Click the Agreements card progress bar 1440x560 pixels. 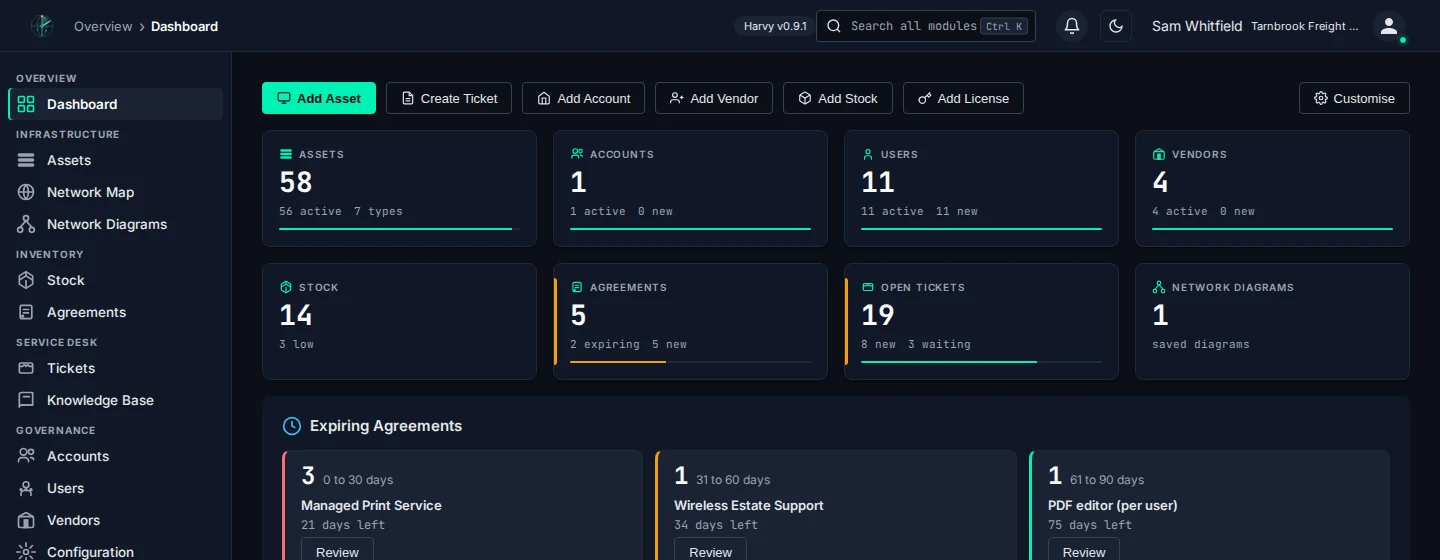point(690,362)
